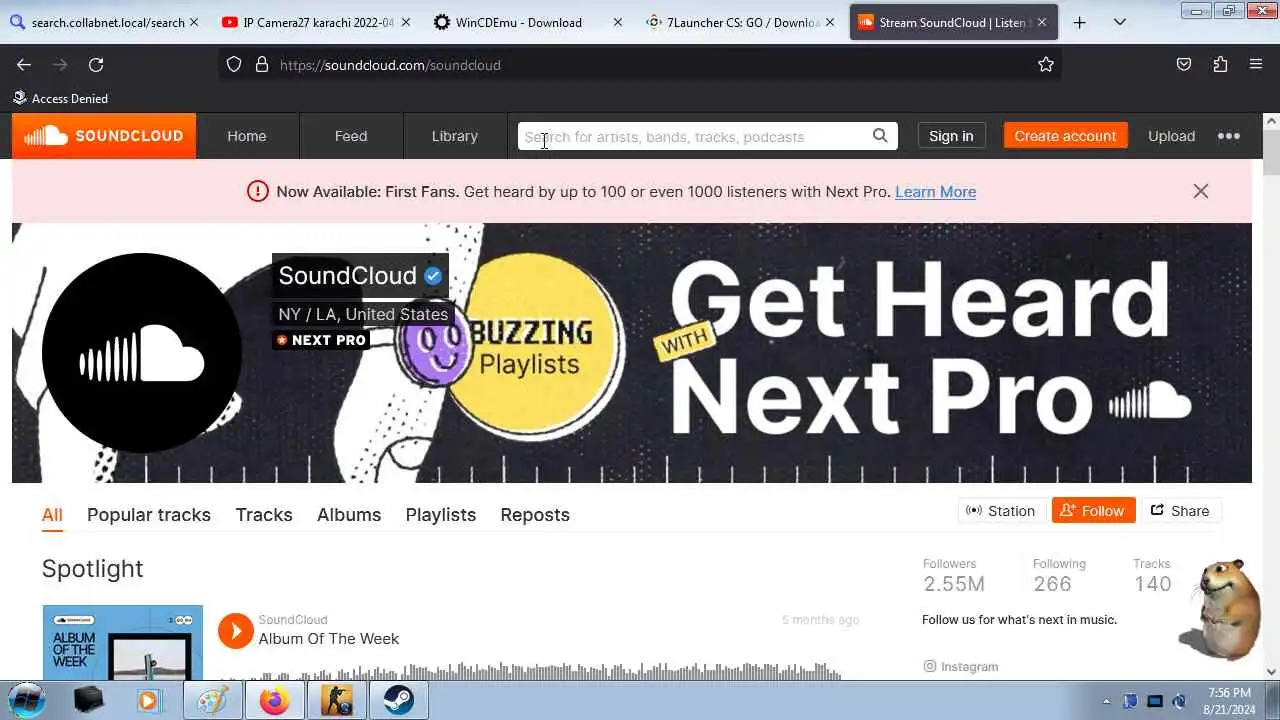Click the Windows Start button
The image size is (1280, 720).
[x=27, y=700]
